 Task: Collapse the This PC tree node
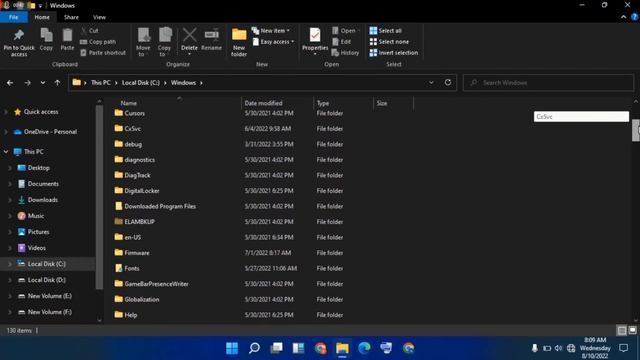tap(6, 152)
